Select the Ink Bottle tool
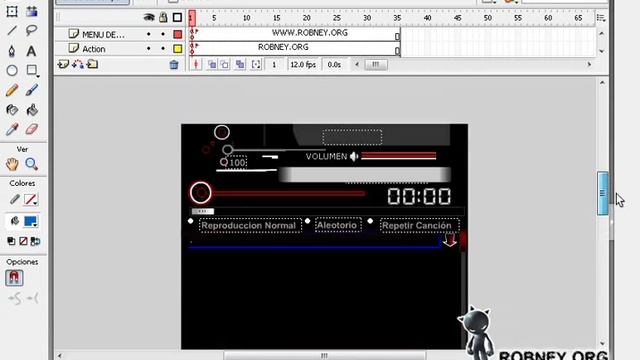Viewport: 640px width, 360px height. [12, 110]
